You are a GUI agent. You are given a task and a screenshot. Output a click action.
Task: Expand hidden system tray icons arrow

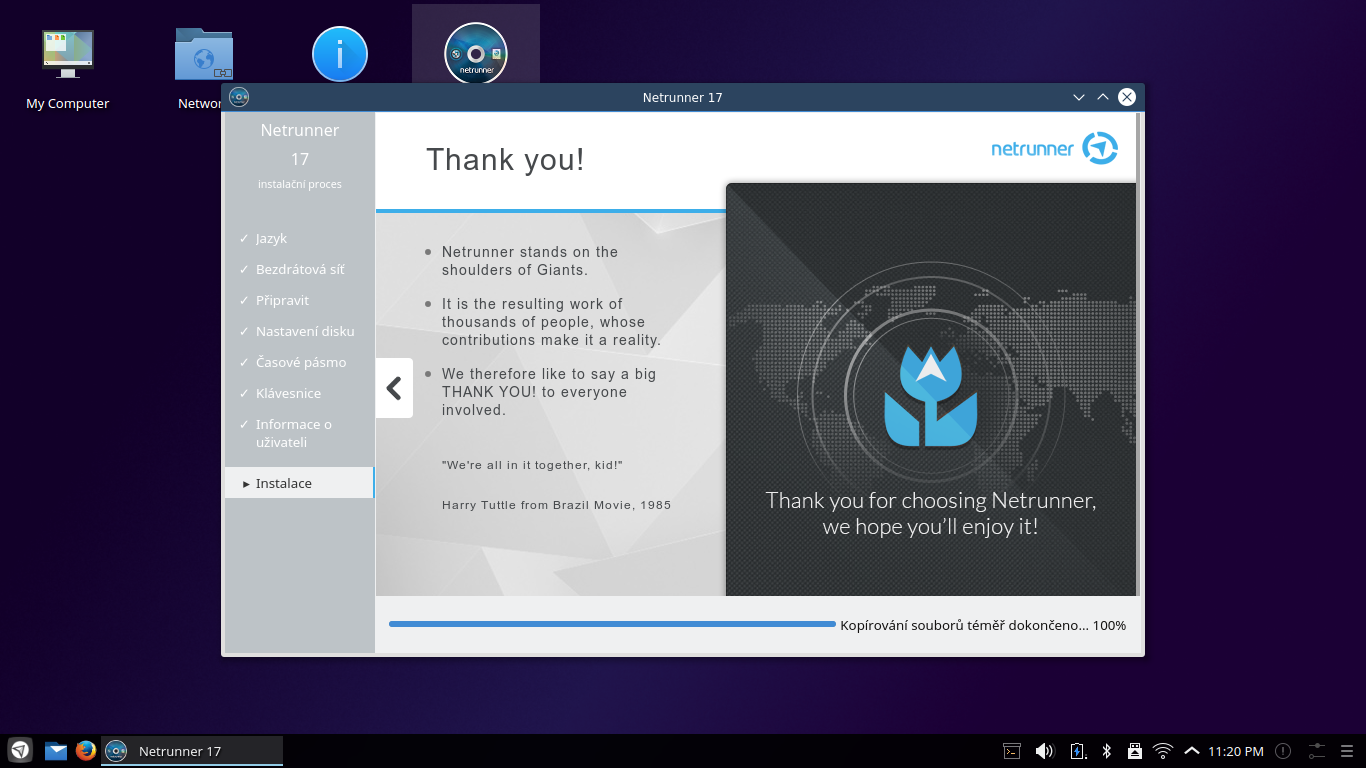1191,751
